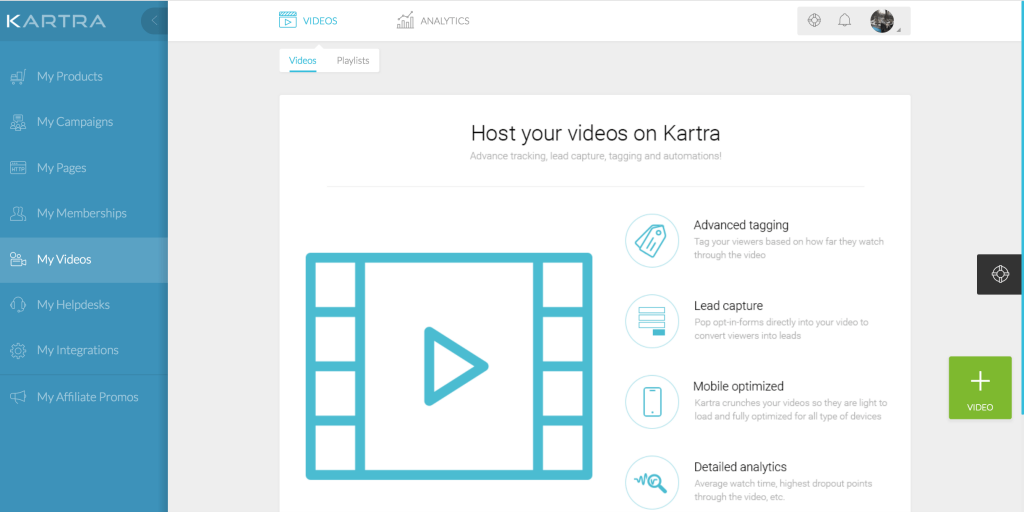Click the Lead capture form icon
Viewport: 1024px width, 512px height.
click(x=651, y=321)
